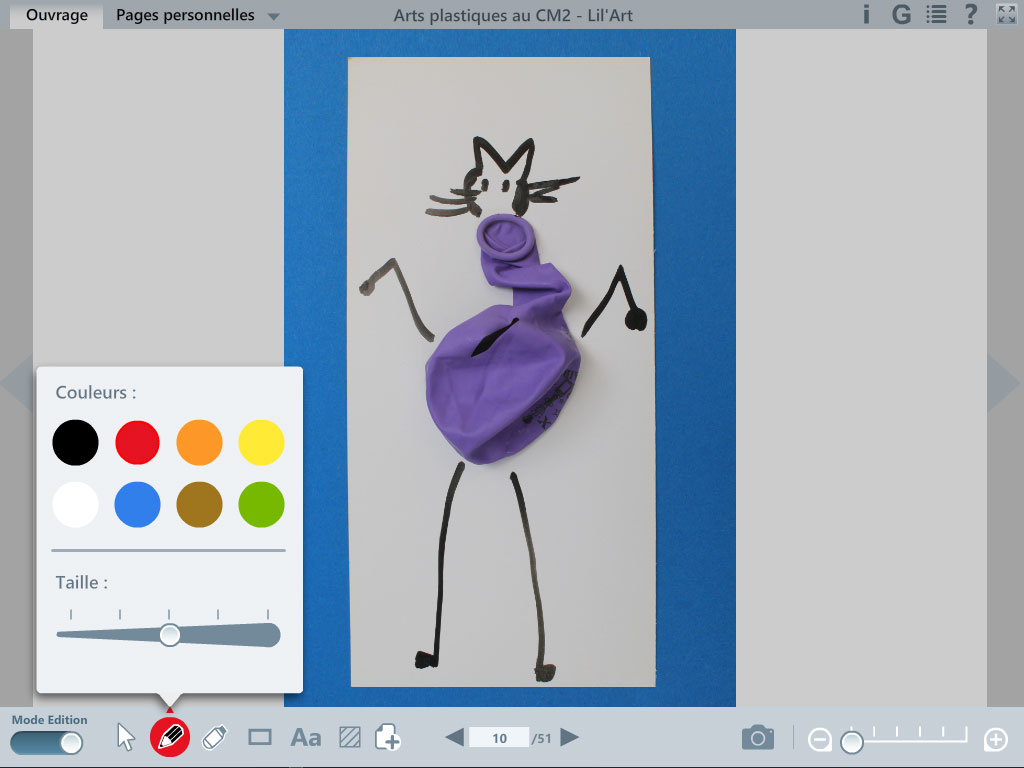Toggle fullscreen display mode
Viewport: 1024px width, 768px height.
(x=1006, y=14)
